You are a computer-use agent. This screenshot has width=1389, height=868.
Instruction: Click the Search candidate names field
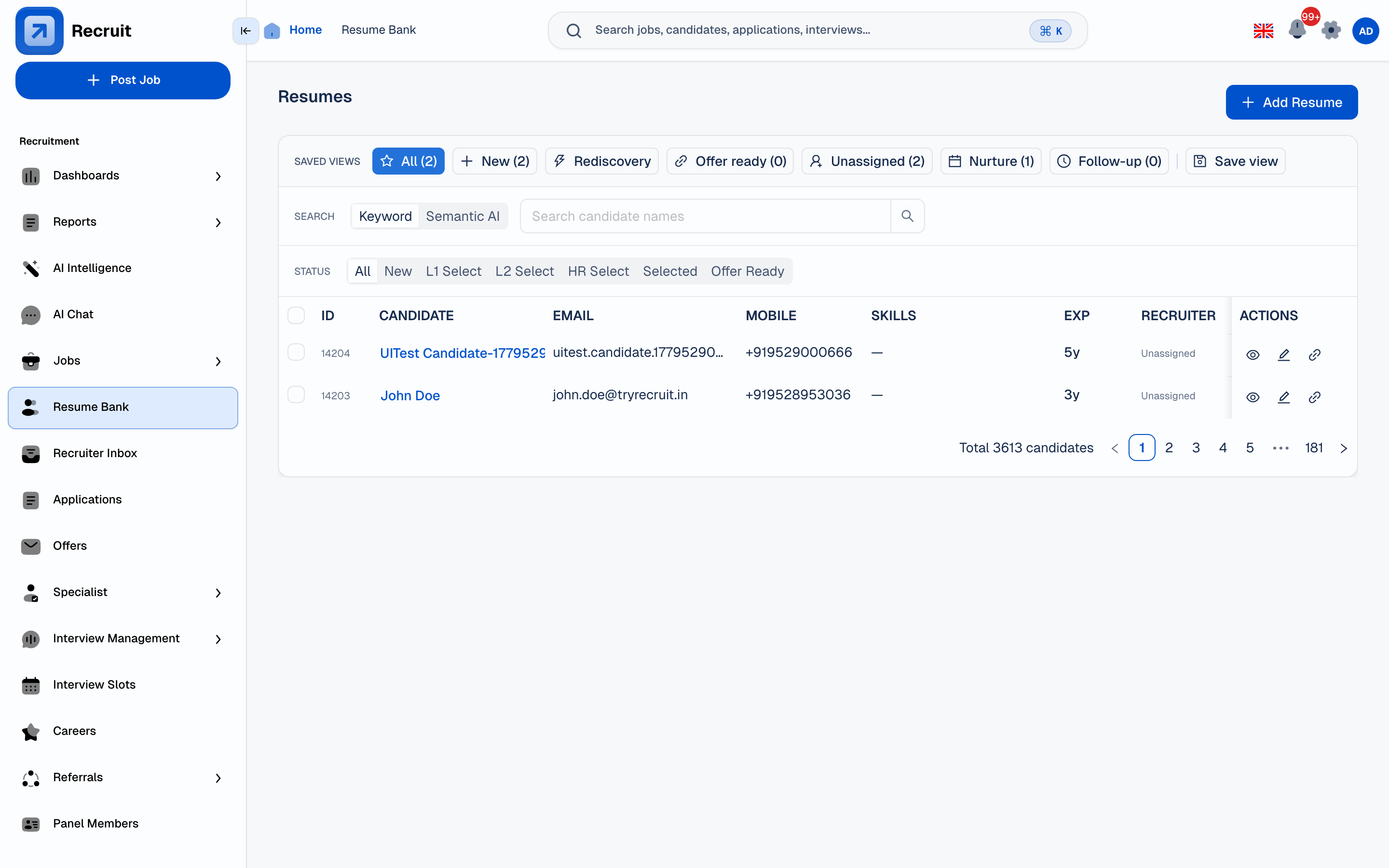(706, 216)
